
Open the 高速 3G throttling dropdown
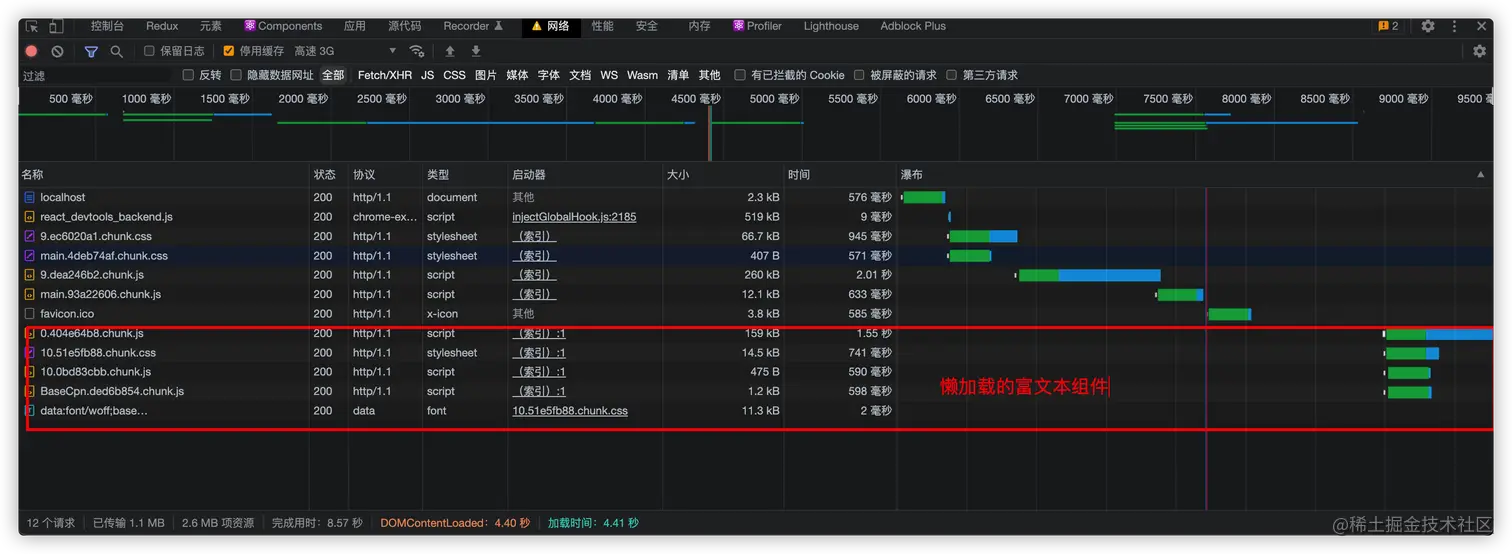tap(345, 51)
